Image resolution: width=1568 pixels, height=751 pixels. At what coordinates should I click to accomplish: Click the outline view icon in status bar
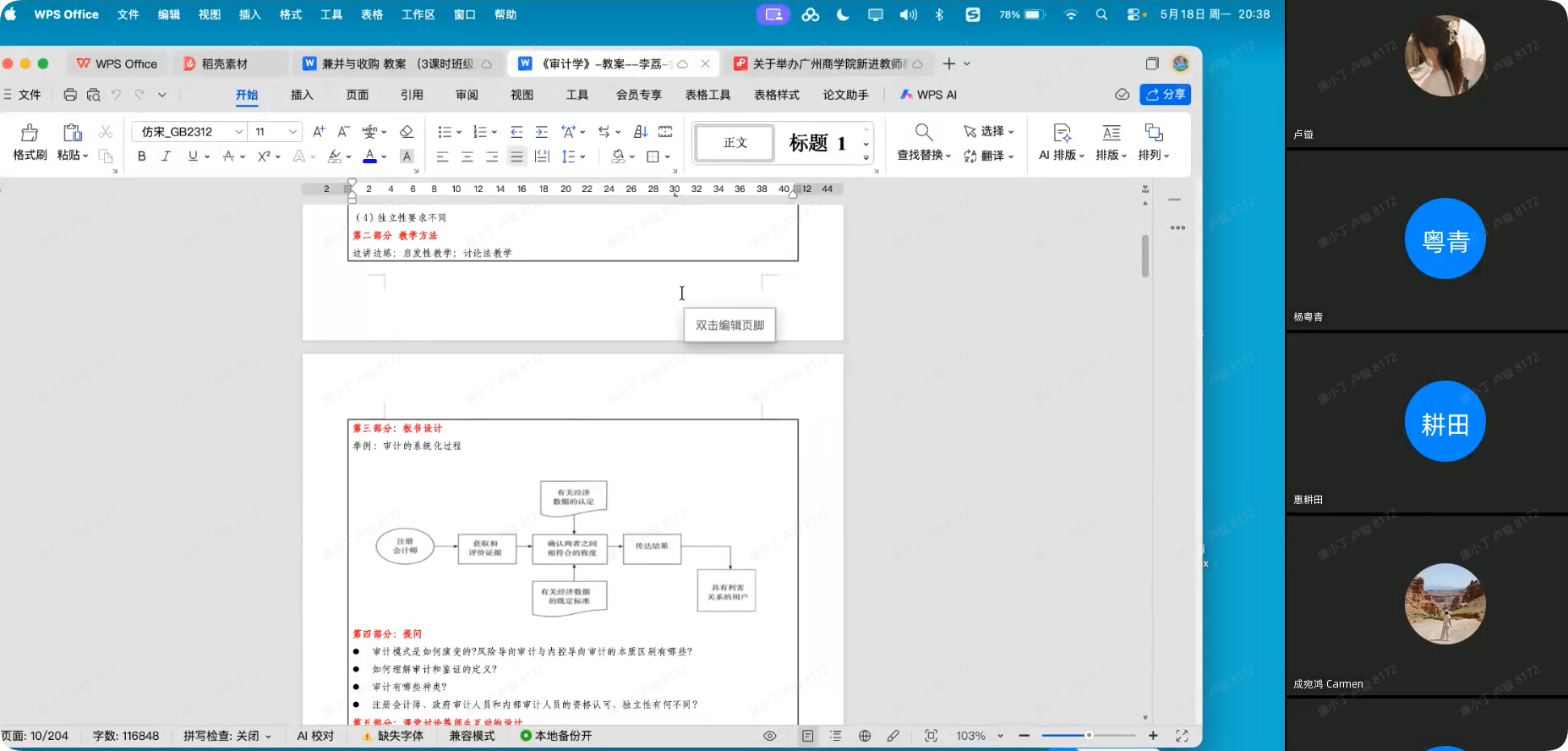pyautogui.click(x=836, y=736)
